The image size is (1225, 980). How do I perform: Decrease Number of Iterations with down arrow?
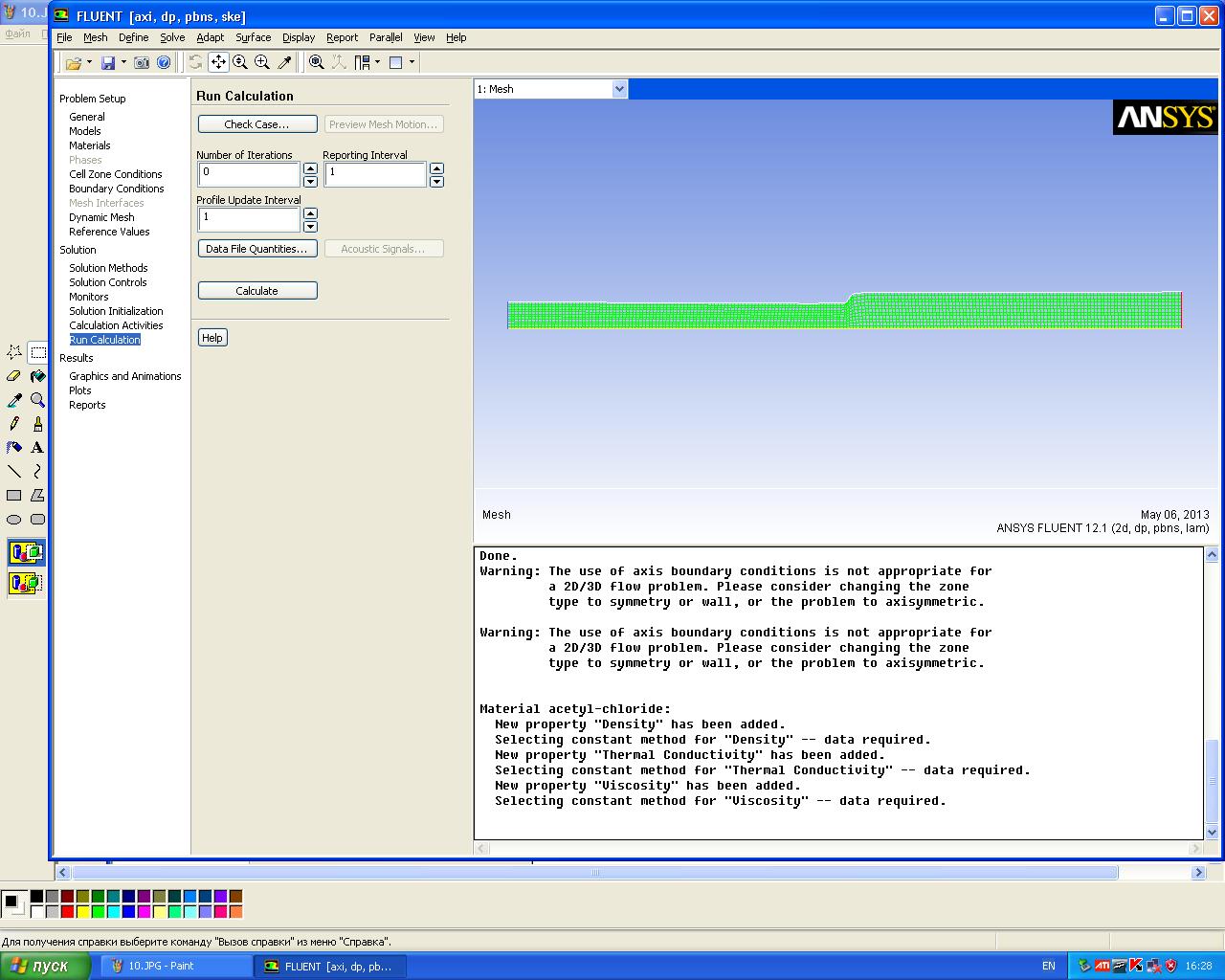[x=310, y=182]
